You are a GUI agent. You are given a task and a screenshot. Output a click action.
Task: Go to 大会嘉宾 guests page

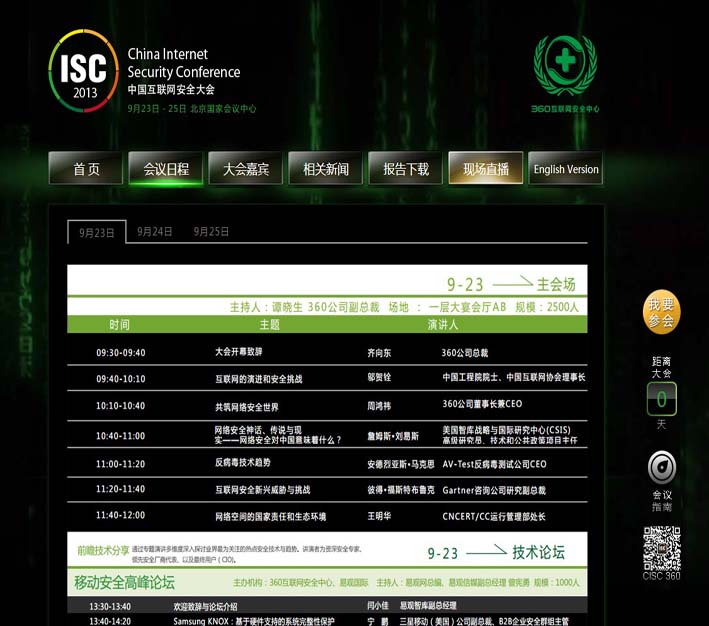246,169
